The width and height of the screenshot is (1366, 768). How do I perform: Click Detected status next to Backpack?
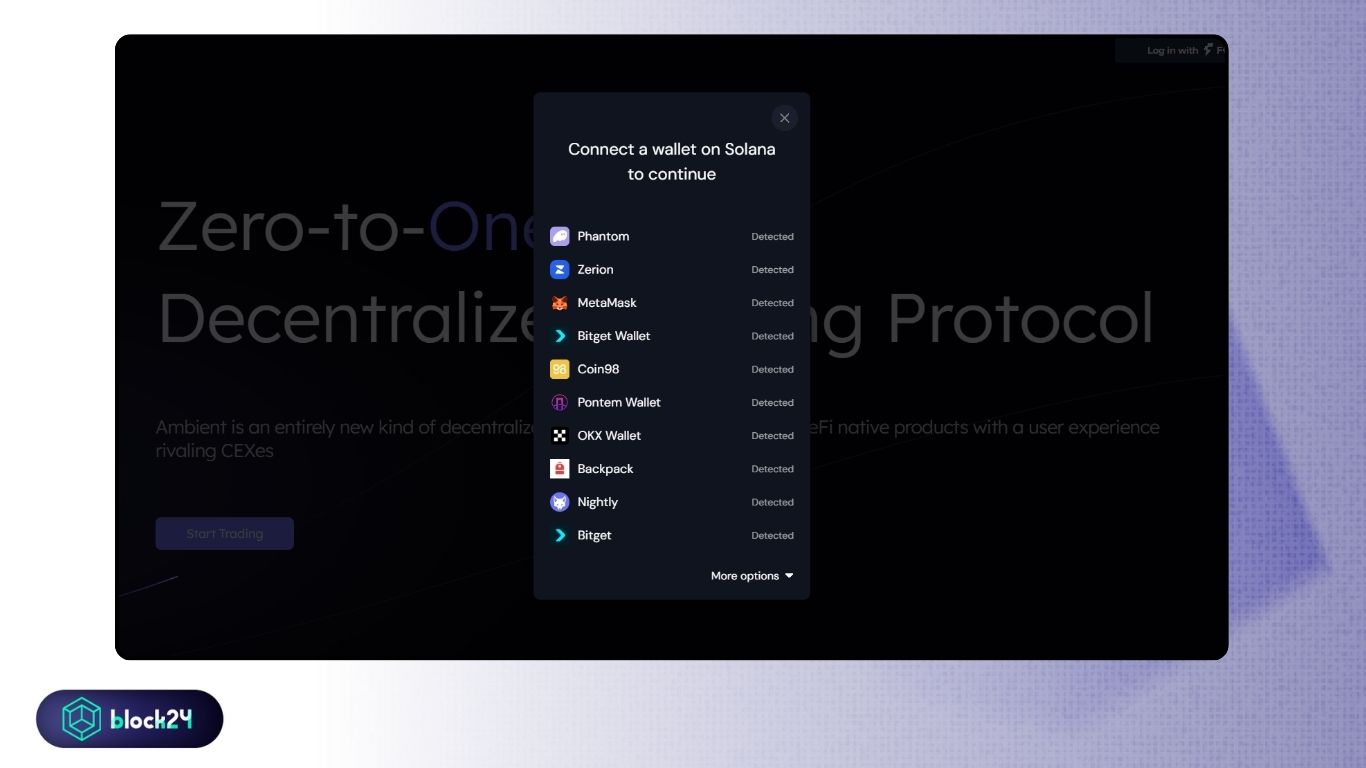coord(772,469)
